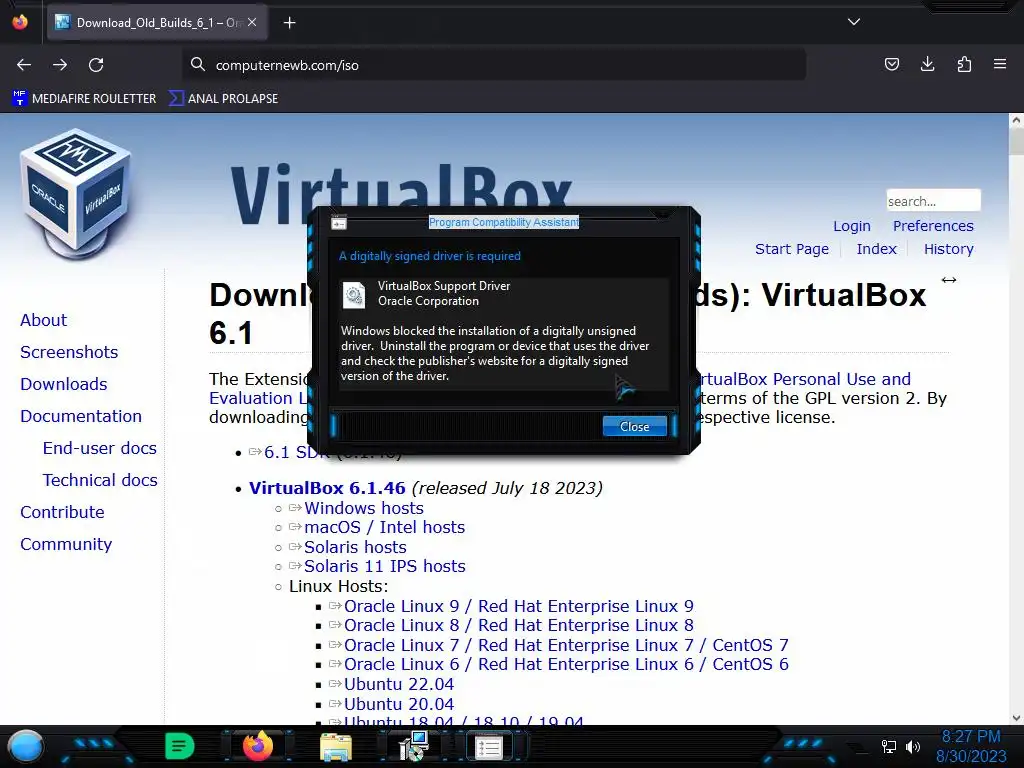Open the Preferences link

coord(933,226)
